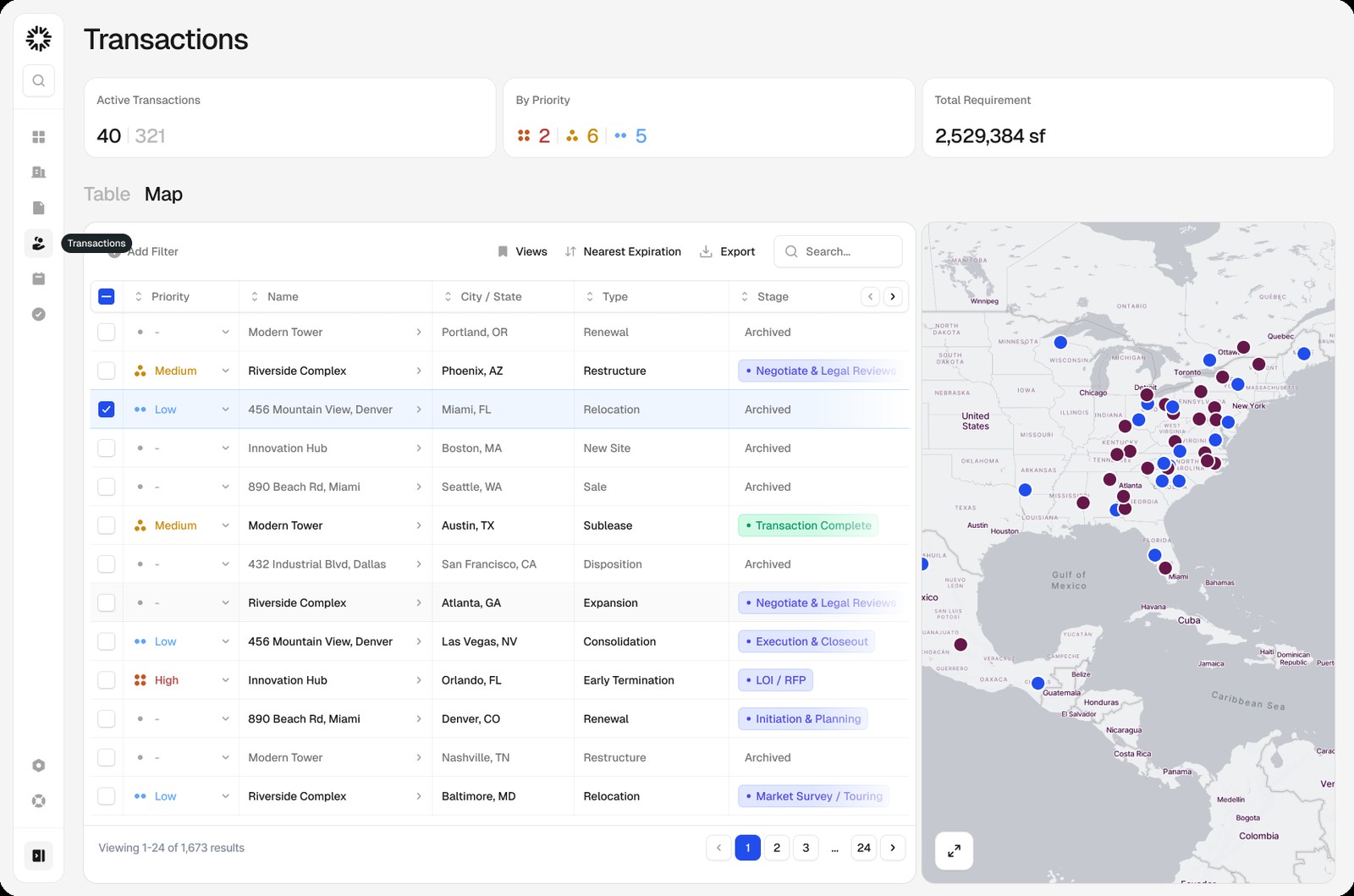The height and width of the screenshot is (896, 1354).
Task: Select the Map tab
Action: 163,194
